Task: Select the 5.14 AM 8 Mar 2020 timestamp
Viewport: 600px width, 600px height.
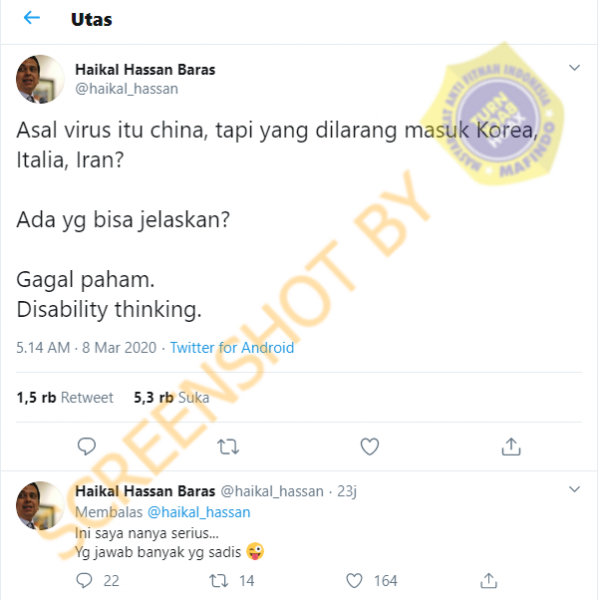Action: tap(86, 347)
